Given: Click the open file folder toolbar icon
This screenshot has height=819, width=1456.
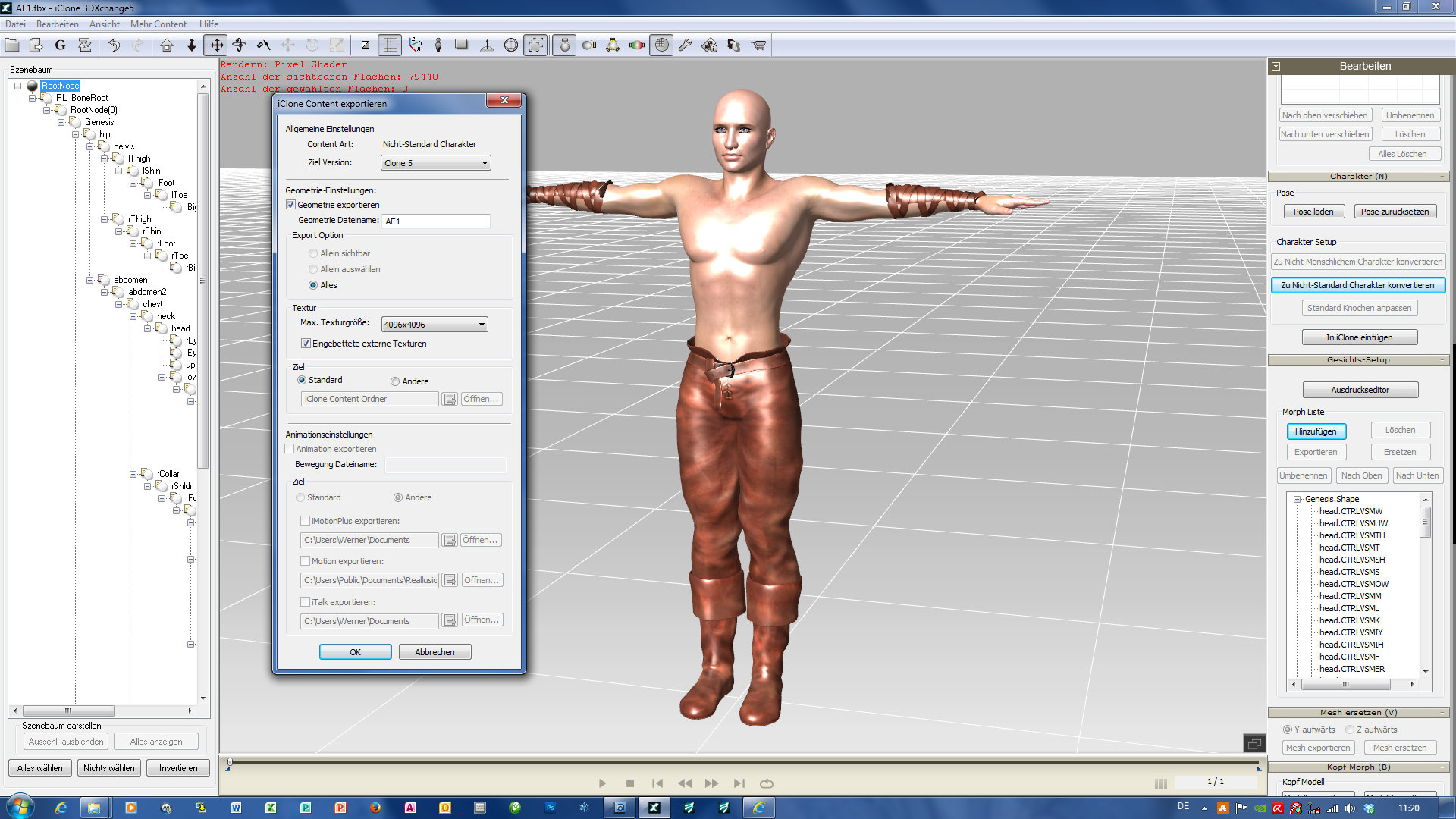Looking at the screenshot, I should point(12,45).
